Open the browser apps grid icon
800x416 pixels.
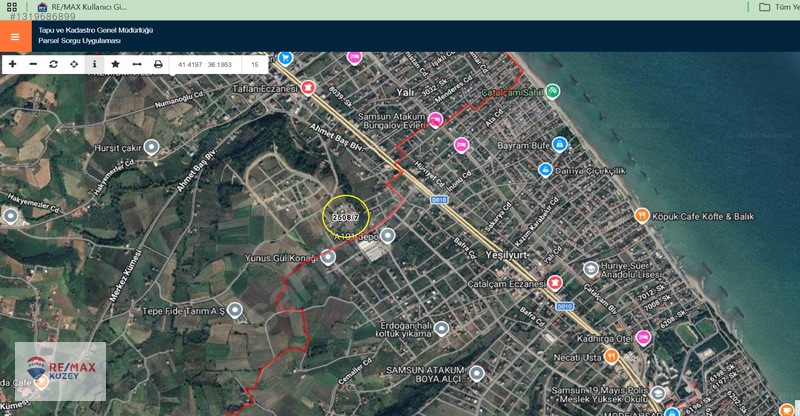tap(12, 7)
